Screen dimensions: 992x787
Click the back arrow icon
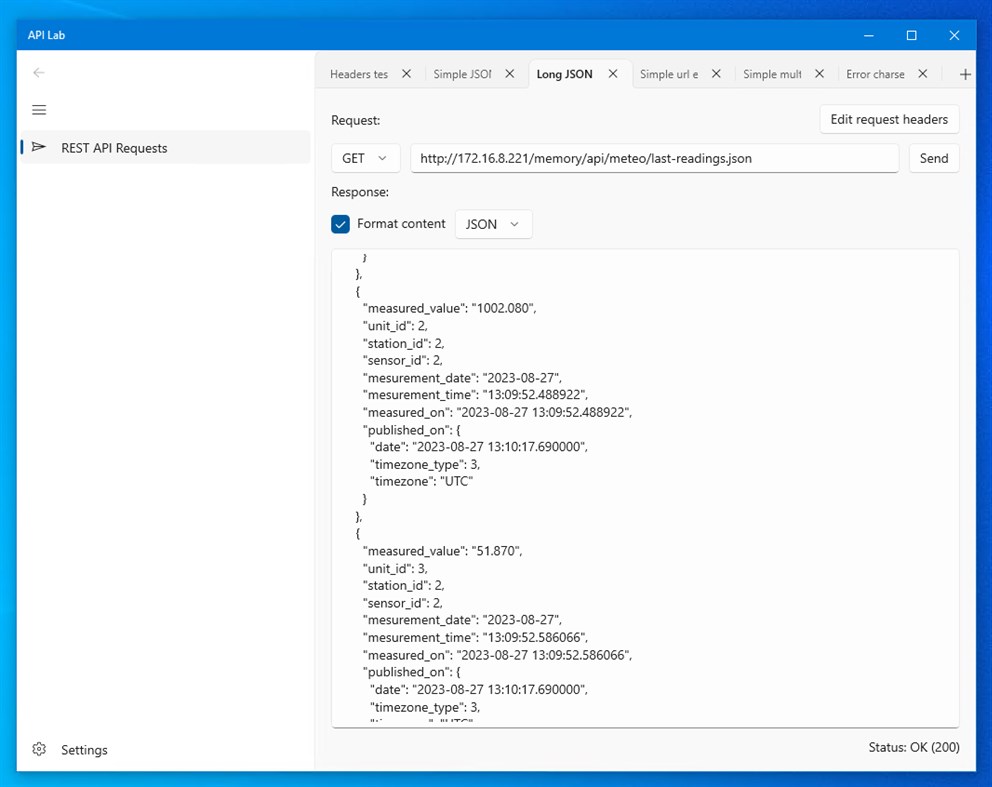tap(39, 72)
